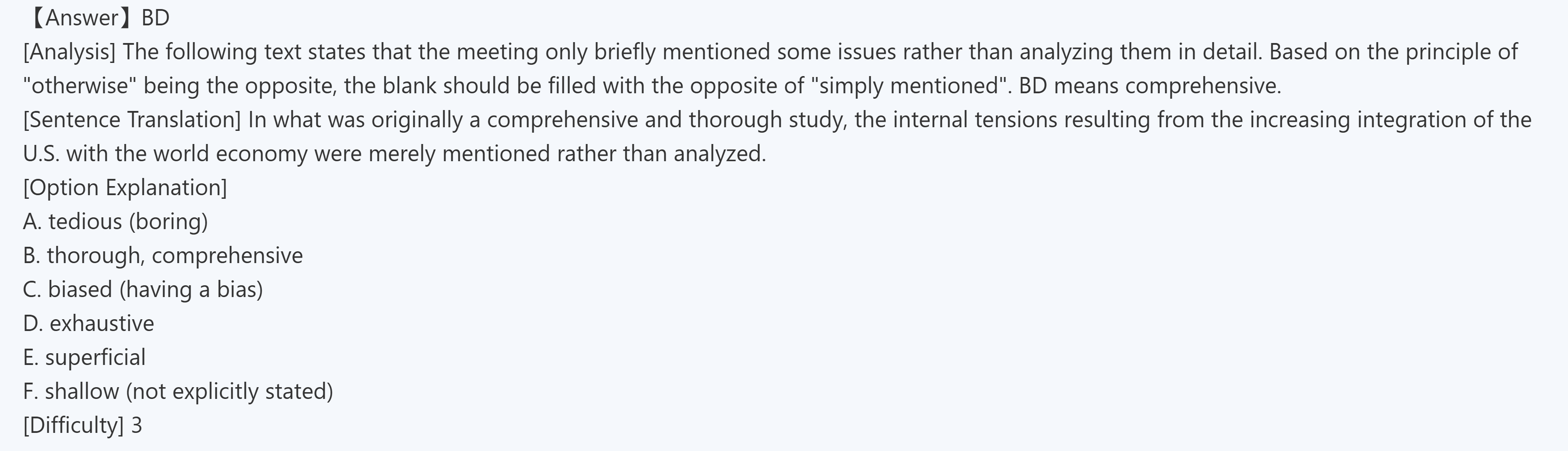
Task: Click "BD means comprehensive" sentence
Action: click(1149, 86)
